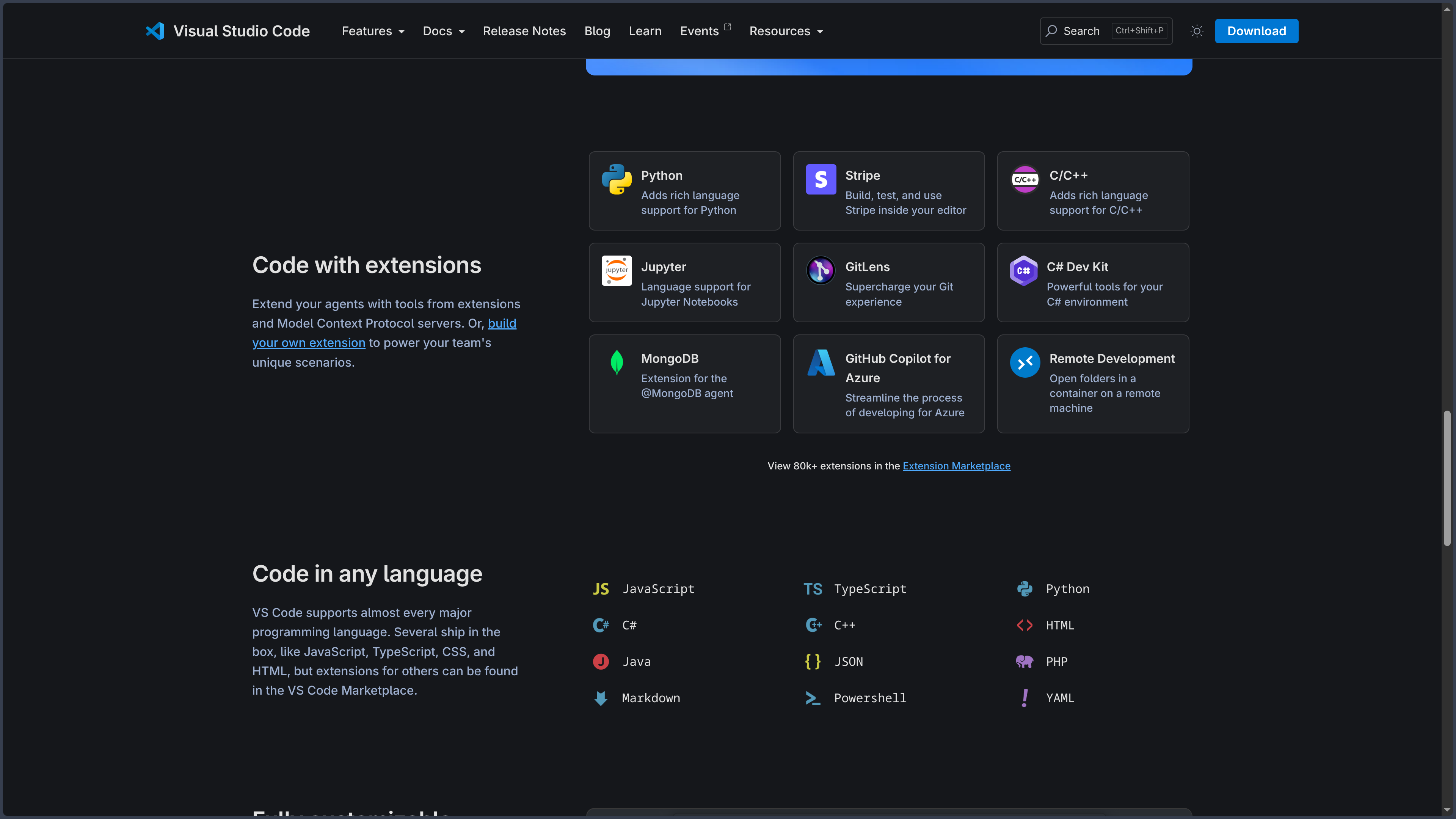Open the GitHub Copilot for Azure card title
Viewport: 1456px width, 819px height.
click(x=897, y=368)
